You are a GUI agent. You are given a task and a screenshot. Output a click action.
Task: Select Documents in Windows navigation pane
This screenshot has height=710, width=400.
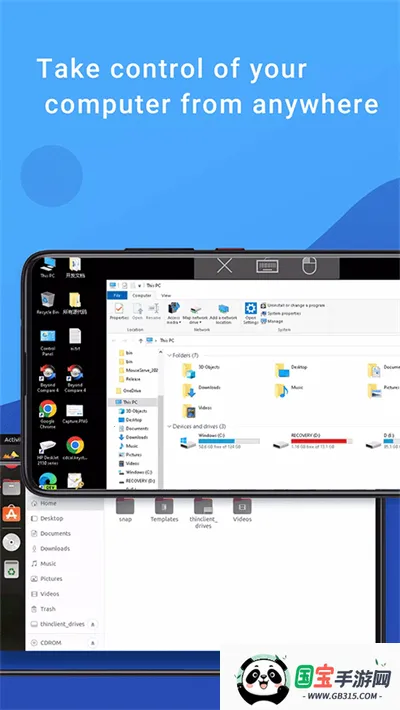point(133,428)
